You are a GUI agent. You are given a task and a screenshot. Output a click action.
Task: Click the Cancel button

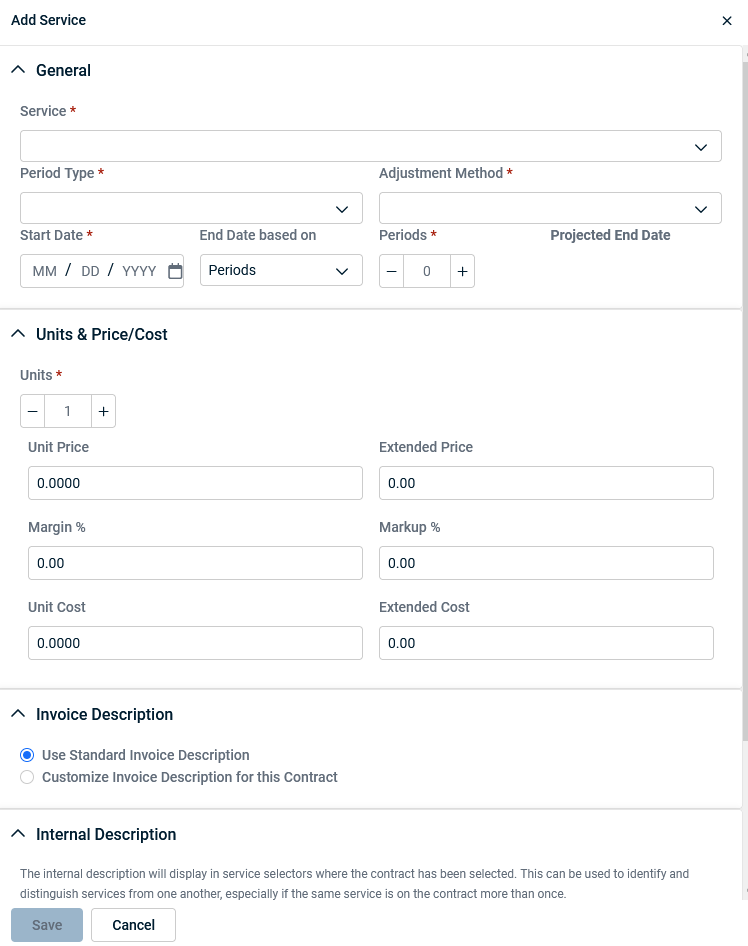133,925
